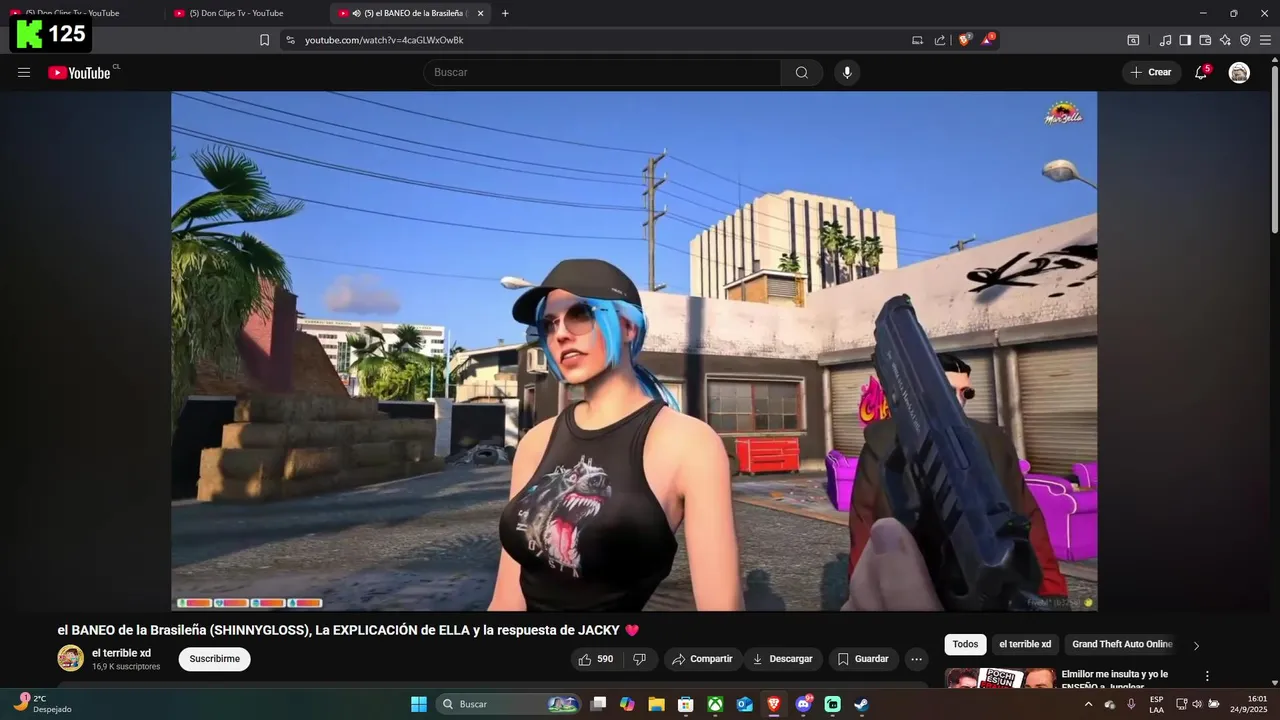Dislike the video
Screen dimensions: 1280x720
pos(640,659)
